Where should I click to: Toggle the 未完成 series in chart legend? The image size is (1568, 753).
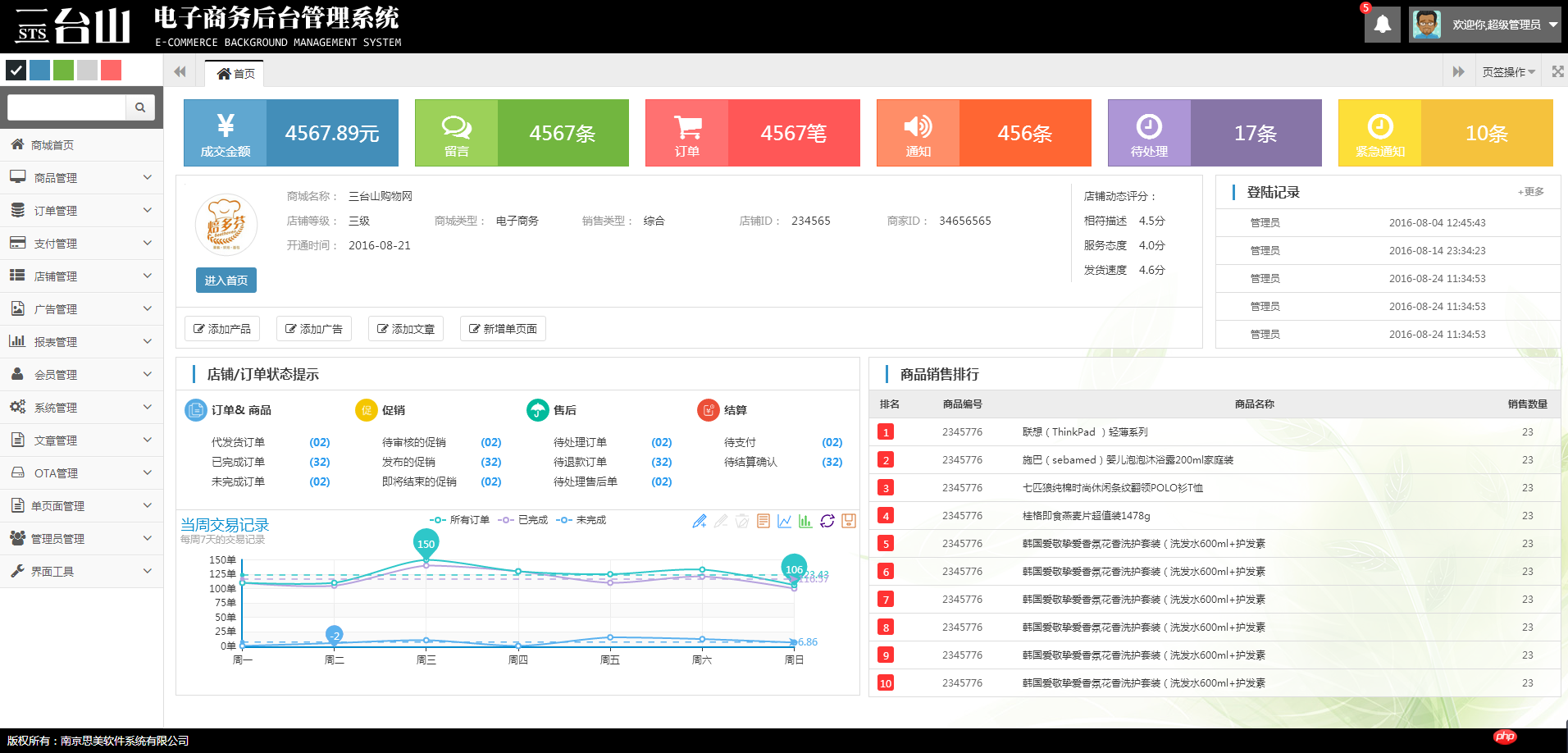point(581,520)
